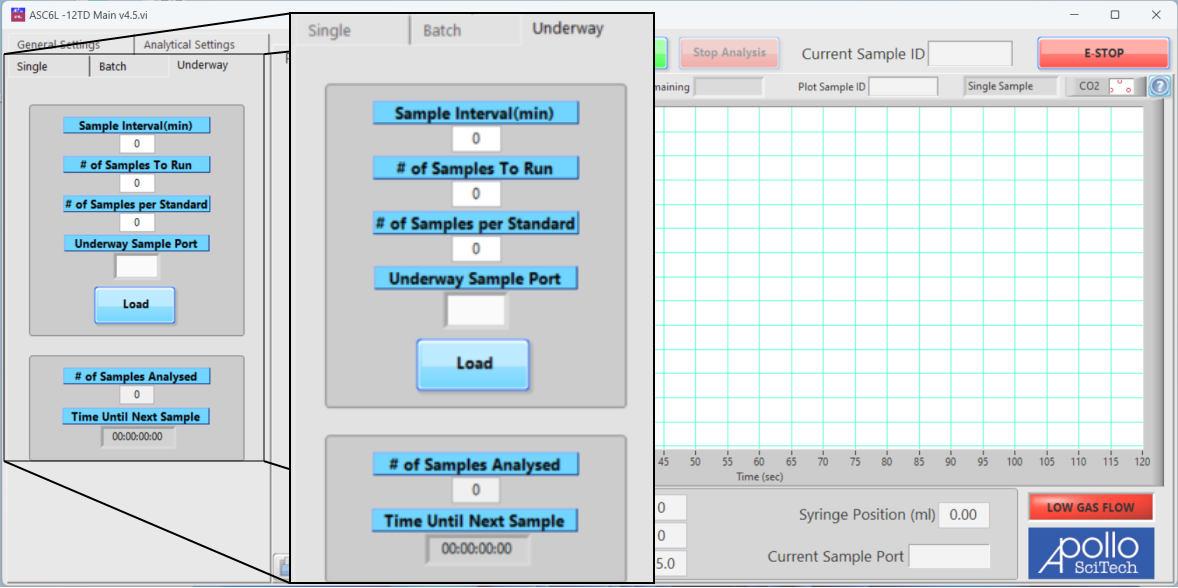Minimize the ASC6L application window
The width and height of the screenshot is (1178, 588).
(x=1074, y=14)
